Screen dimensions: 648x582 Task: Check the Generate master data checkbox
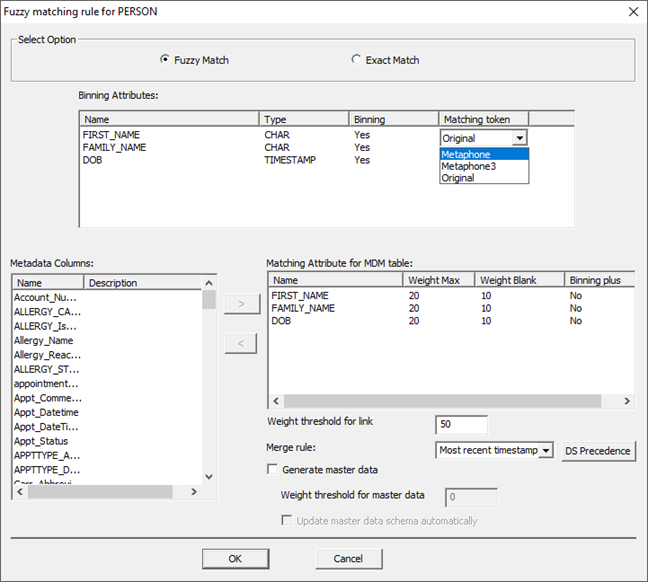[272, 470]
